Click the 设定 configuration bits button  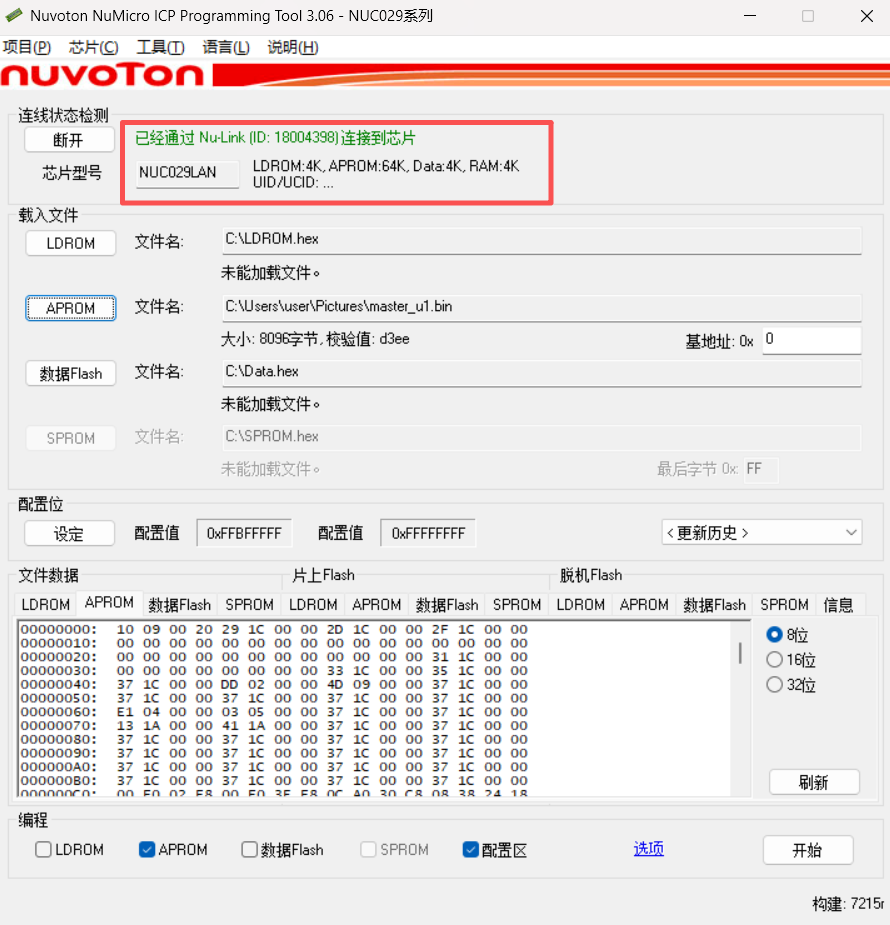pyautogui.click(x=69, y=534)
